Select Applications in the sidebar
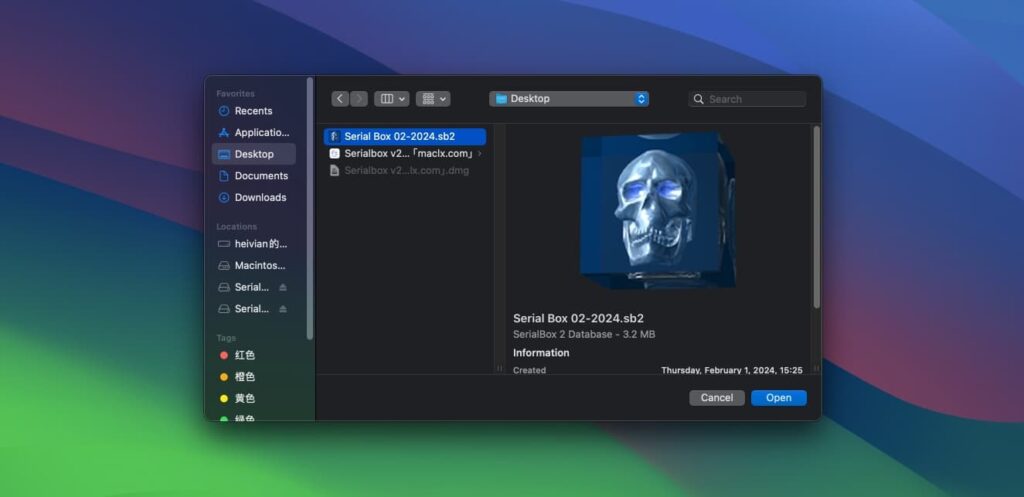The width and height of the screenshot is (1024, 497). [x=253, y=133]
